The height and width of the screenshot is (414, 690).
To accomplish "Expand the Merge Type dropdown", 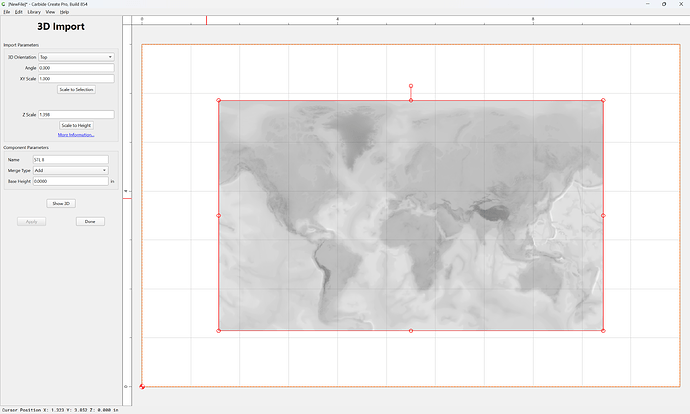I will pos(71,170).
